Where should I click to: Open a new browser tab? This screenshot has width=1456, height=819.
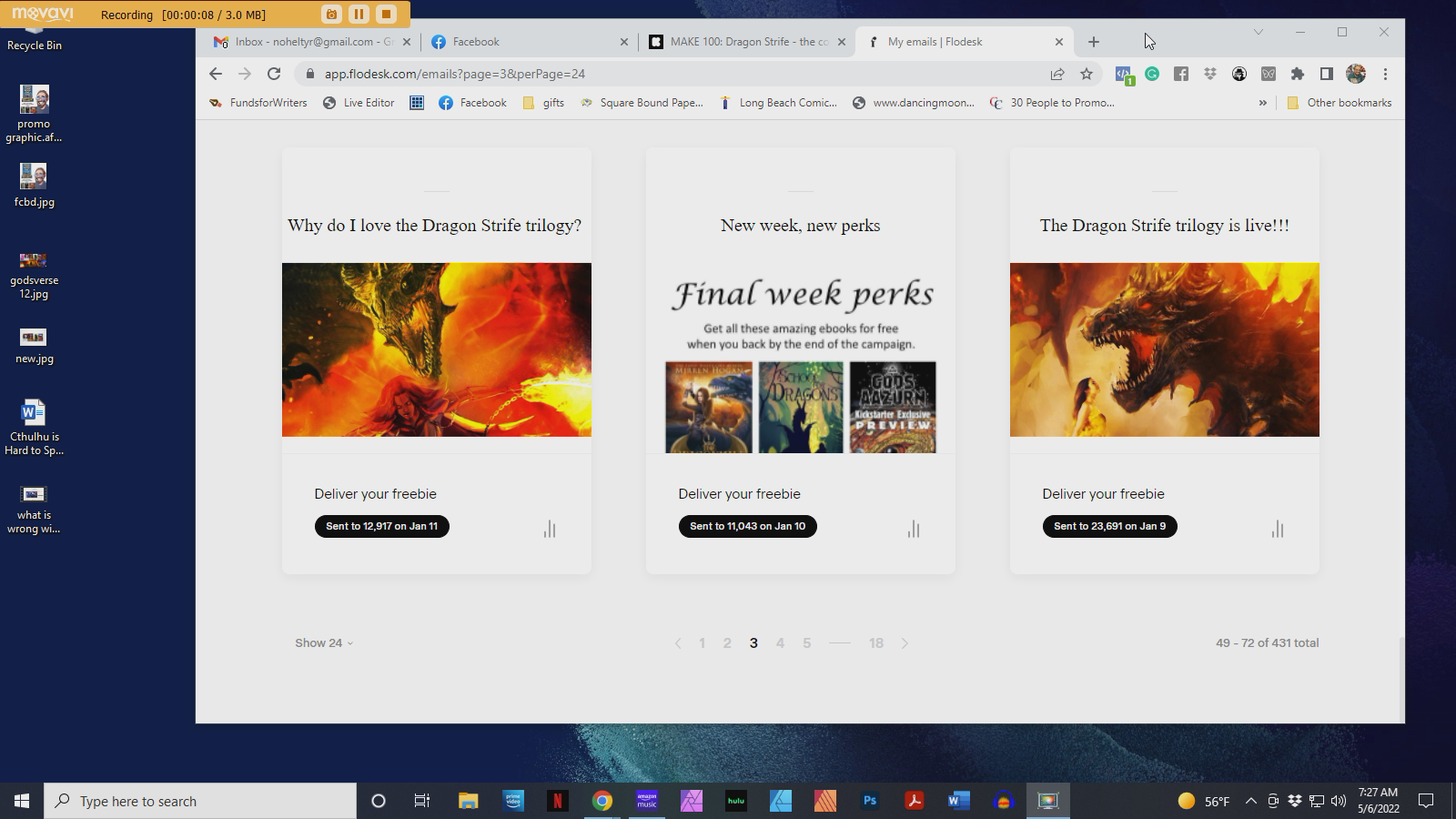(1094, 42)
